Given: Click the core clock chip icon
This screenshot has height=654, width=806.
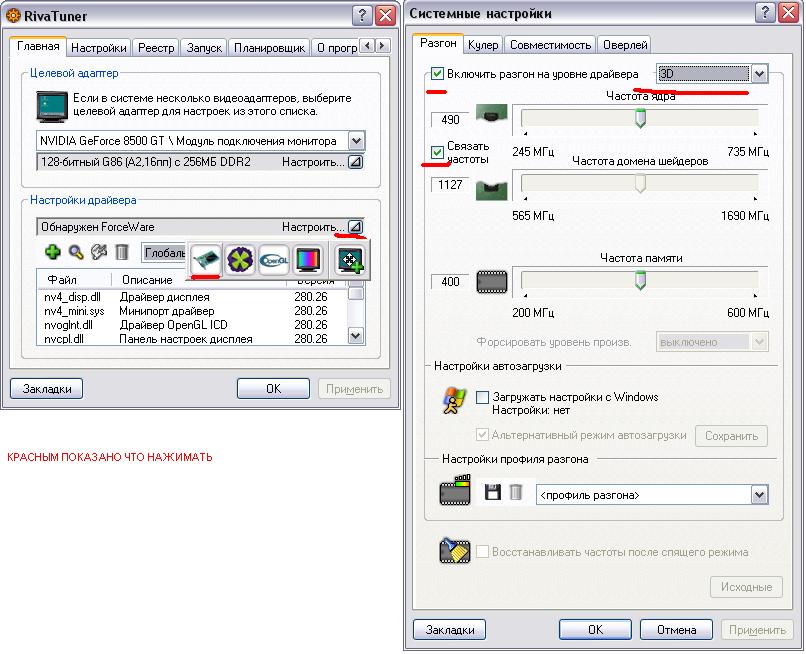Looking at the screenshot, I should 491,113.
